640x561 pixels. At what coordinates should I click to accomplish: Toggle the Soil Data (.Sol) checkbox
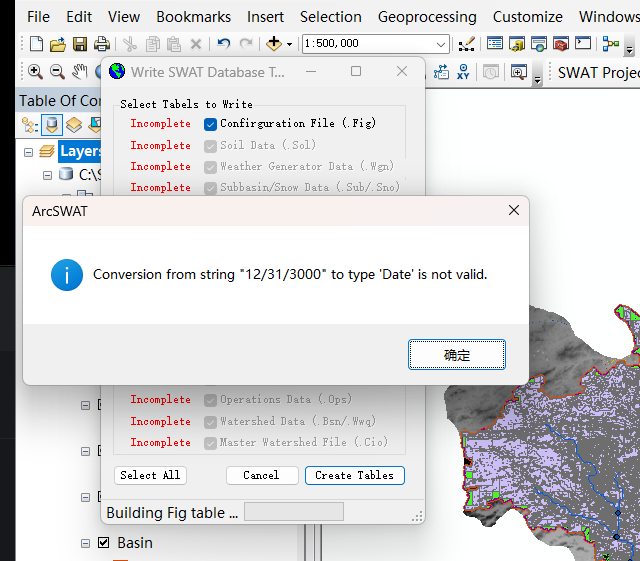[210, 146]
